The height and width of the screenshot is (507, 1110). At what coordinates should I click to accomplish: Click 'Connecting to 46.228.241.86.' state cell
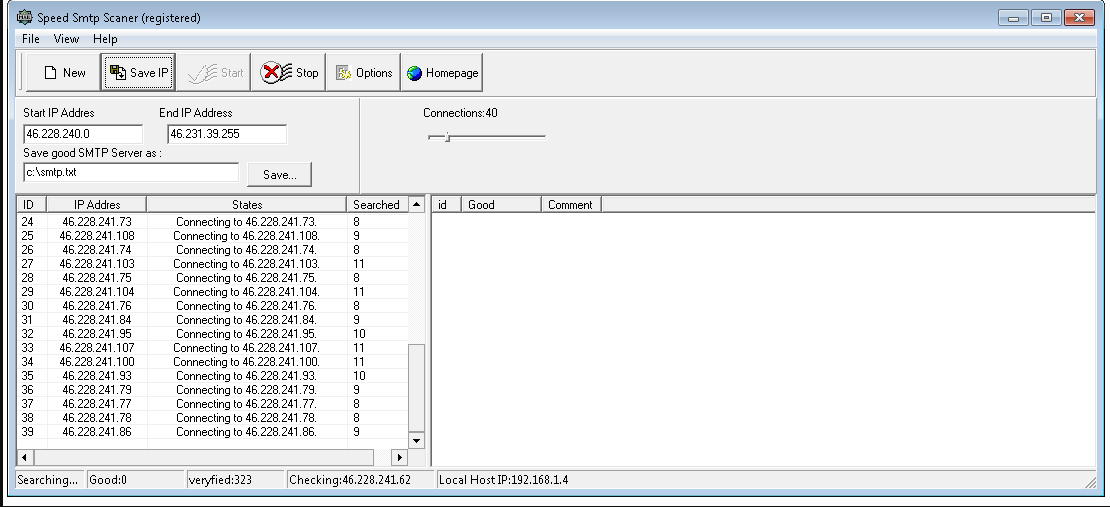pyautogui.click(x=246, y=432)
